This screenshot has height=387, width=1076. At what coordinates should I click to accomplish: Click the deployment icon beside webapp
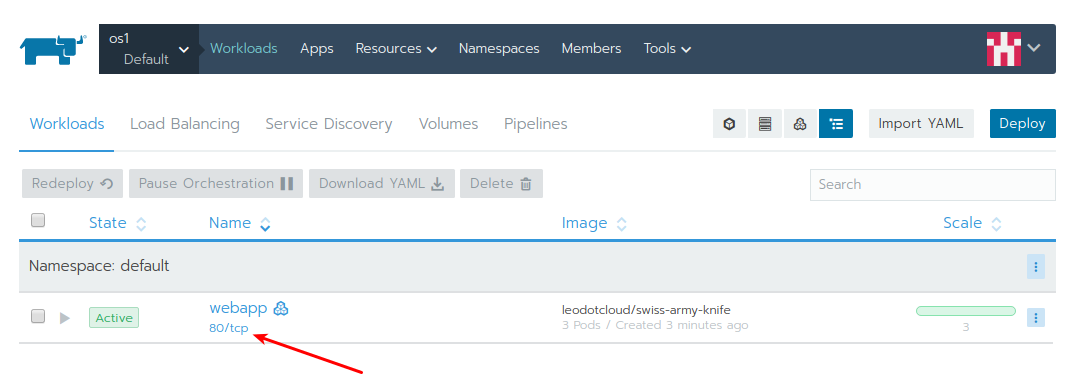(x=281, y=308)
